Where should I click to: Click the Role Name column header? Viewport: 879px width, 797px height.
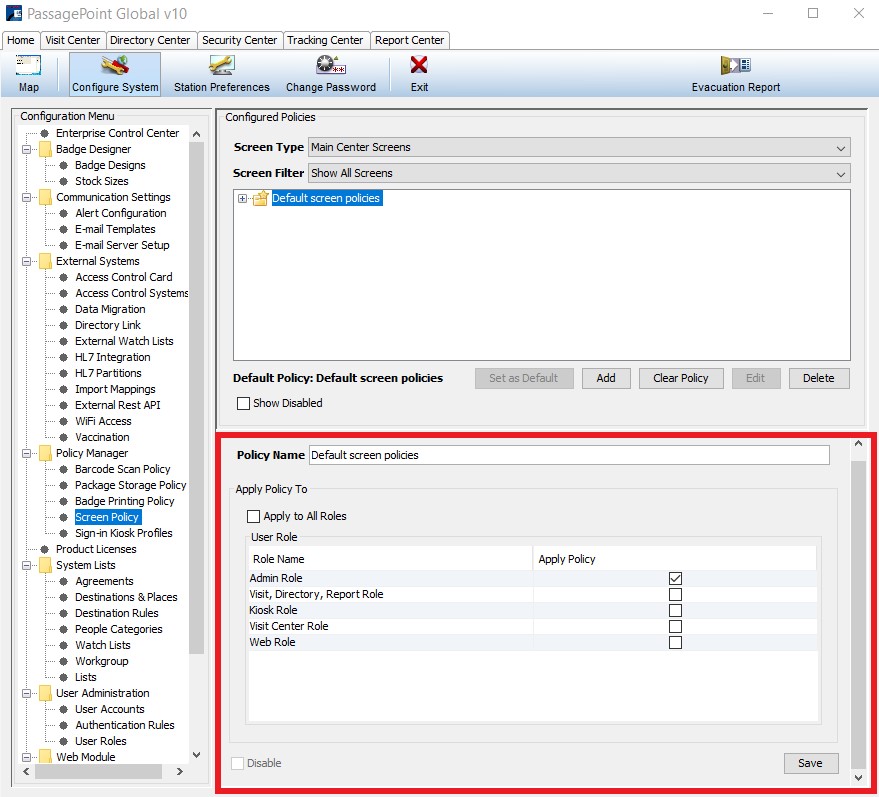(x=390, y=559)
